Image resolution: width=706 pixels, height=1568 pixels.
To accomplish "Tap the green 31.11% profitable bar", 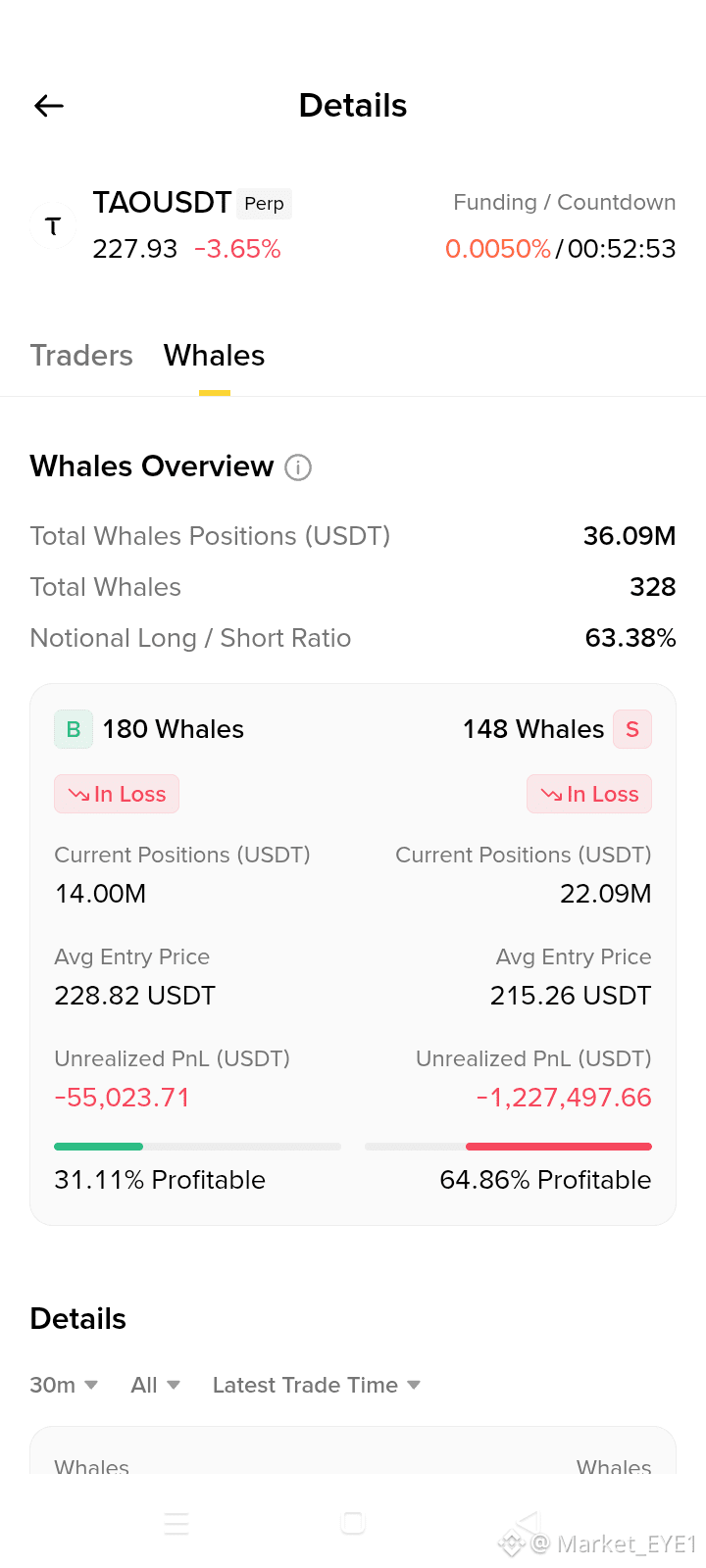I will click(98, 1146).
